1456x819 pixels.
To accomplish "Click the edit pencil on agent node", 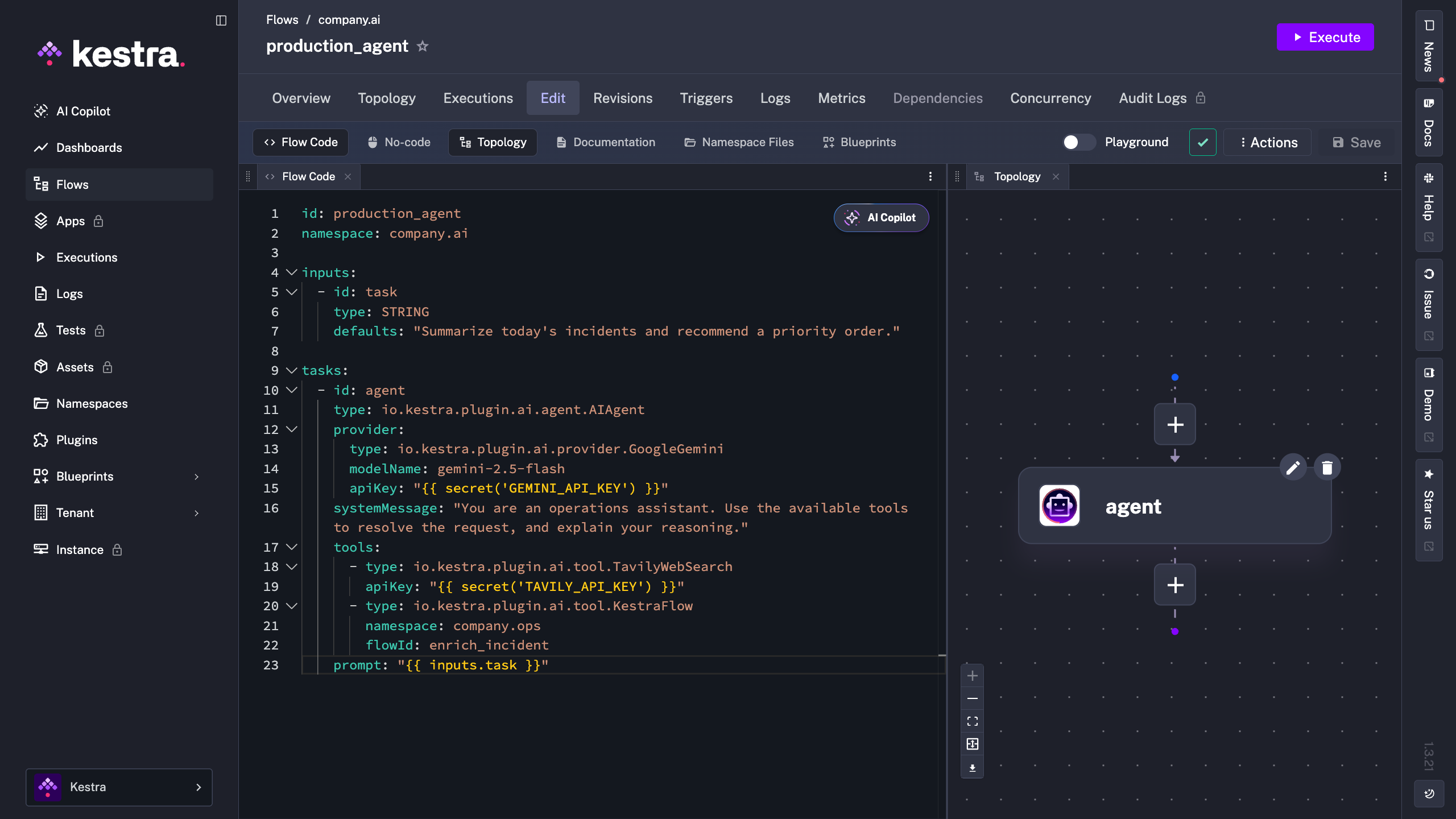I will click(1293, 468).
